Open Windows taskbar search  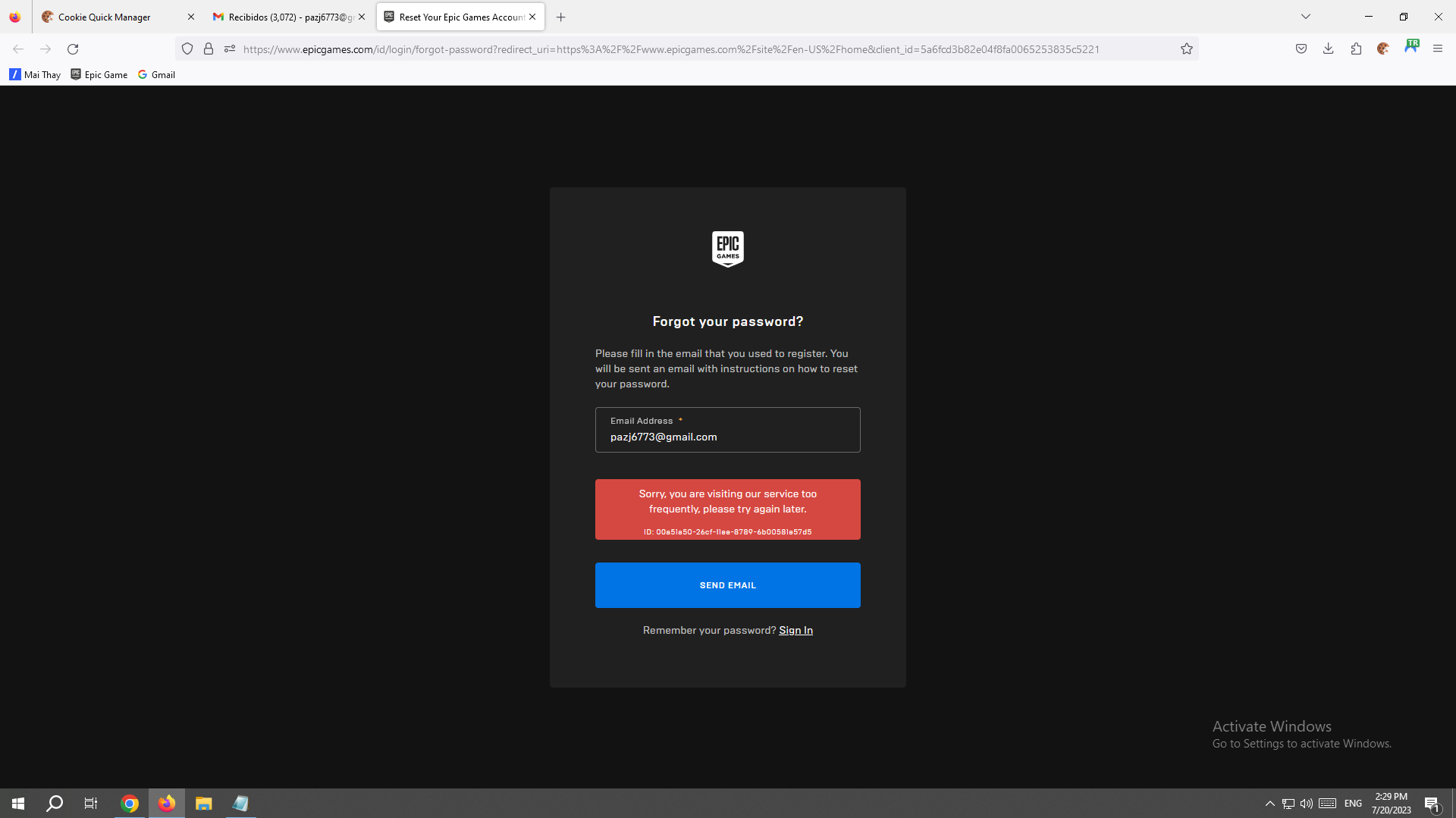tap(55, 804)
